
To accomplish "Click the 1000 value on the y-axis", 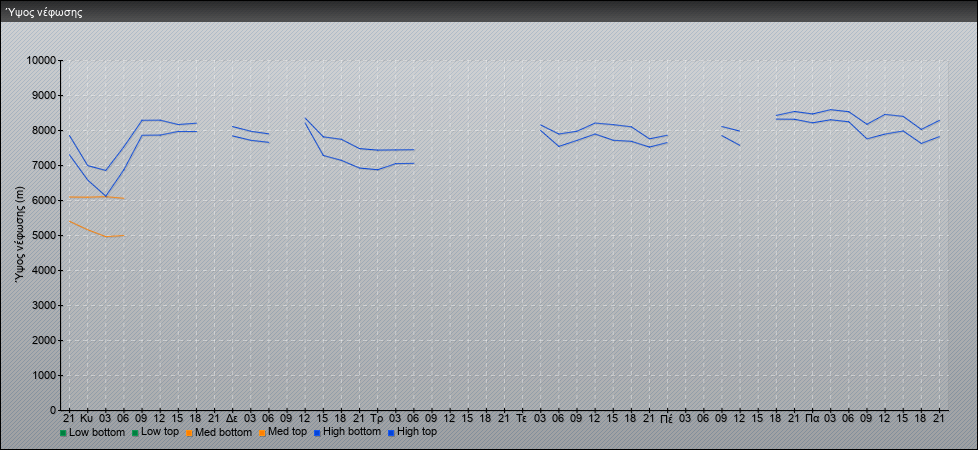I will (44, 375).
